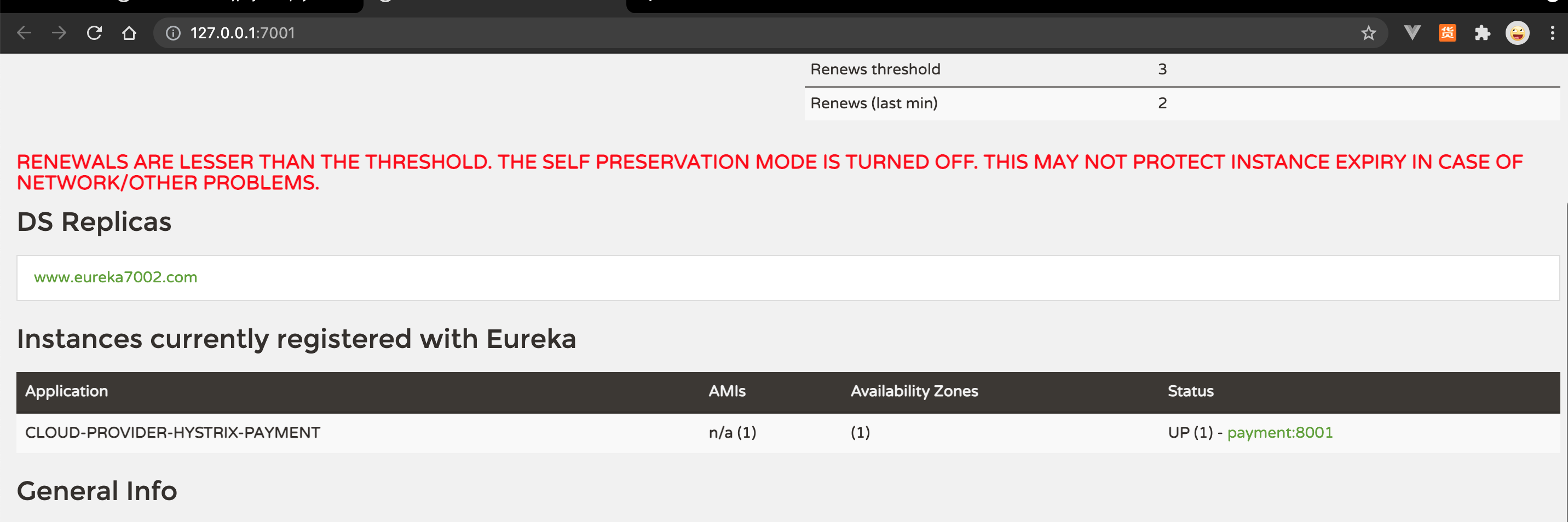Click the browser back arrow
1568x522 pixels.
(24, 33)
